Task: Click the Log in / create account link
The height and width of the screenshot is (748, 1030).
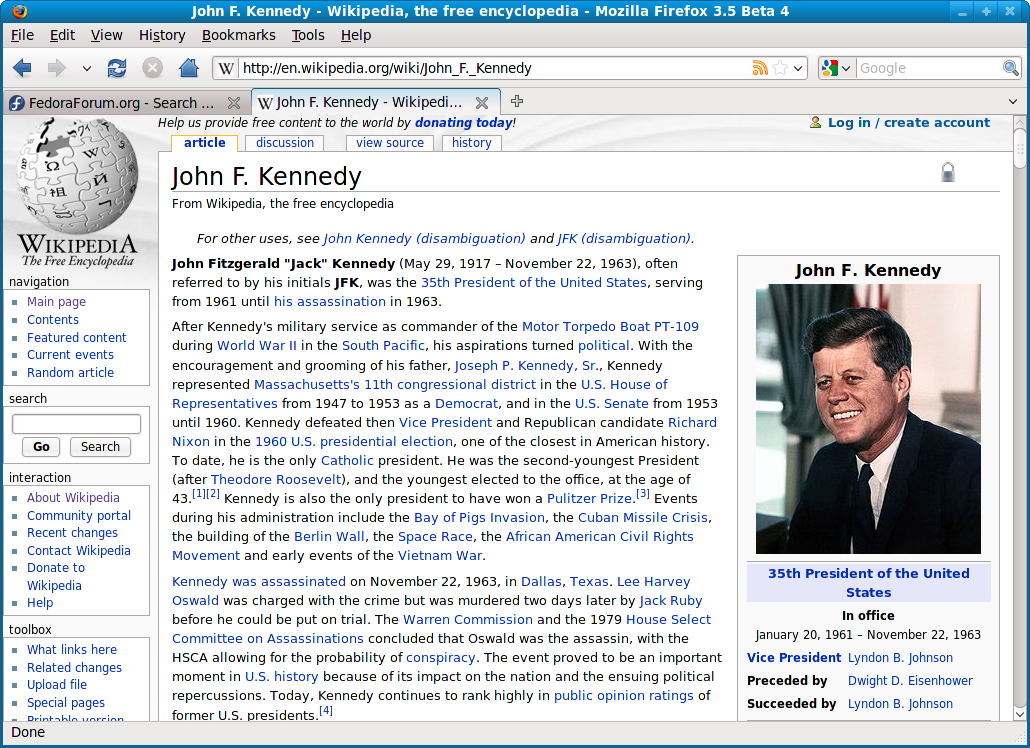Action: pos(908,122)
